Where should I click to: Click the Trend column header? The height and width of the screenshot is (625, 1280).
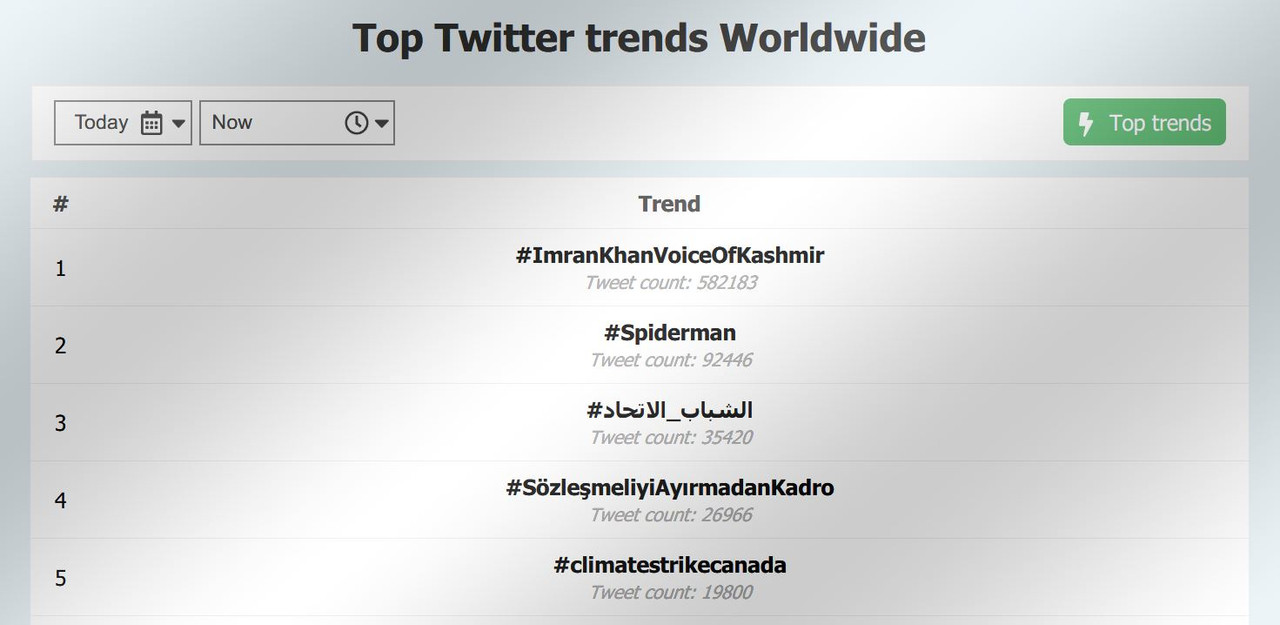(x=669, y=204)
